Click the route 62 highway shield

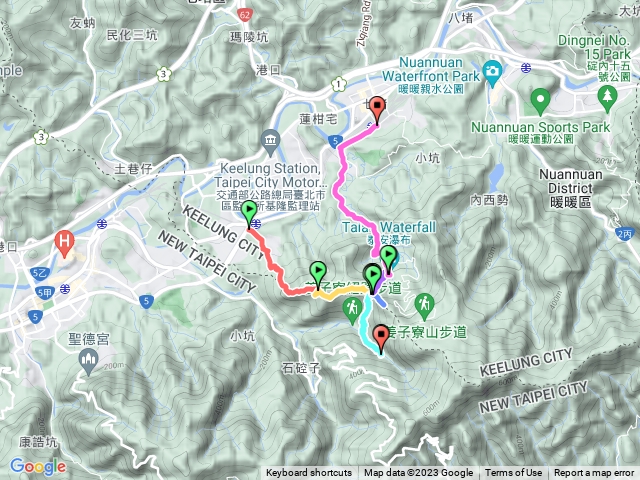point(244,16)
